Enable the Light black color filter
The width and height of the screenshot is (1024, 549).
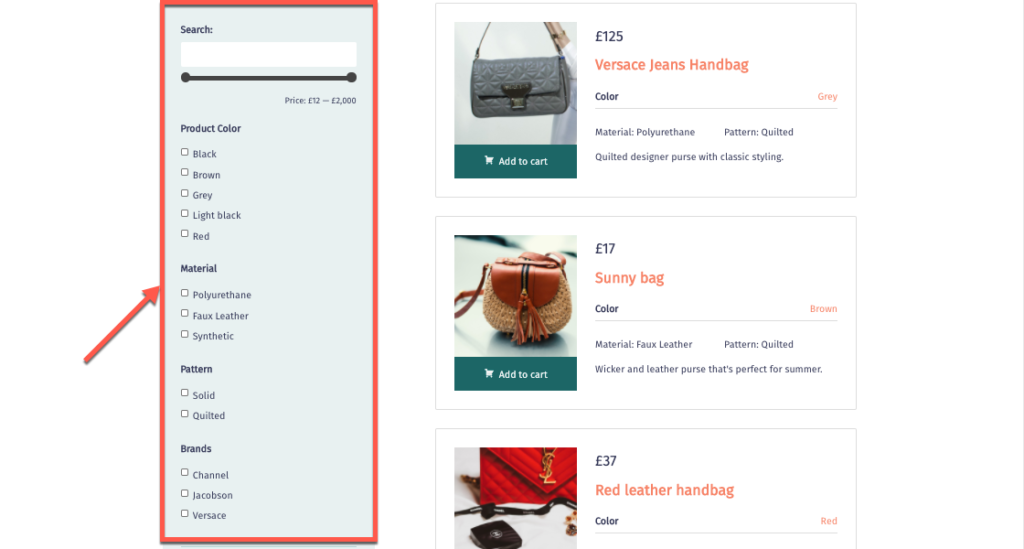pos(185,213)
